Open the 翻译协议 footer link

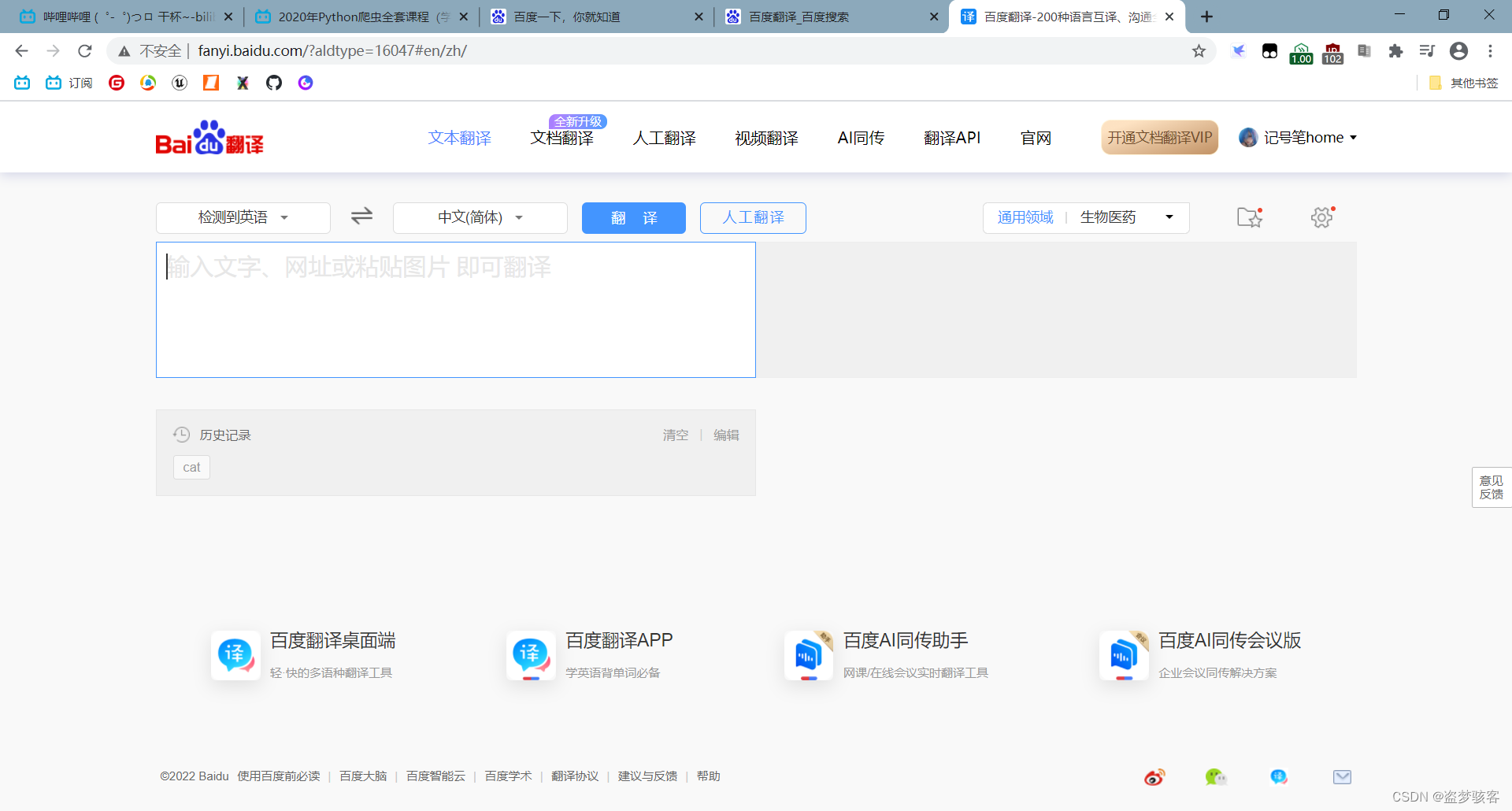coord(575,776)
